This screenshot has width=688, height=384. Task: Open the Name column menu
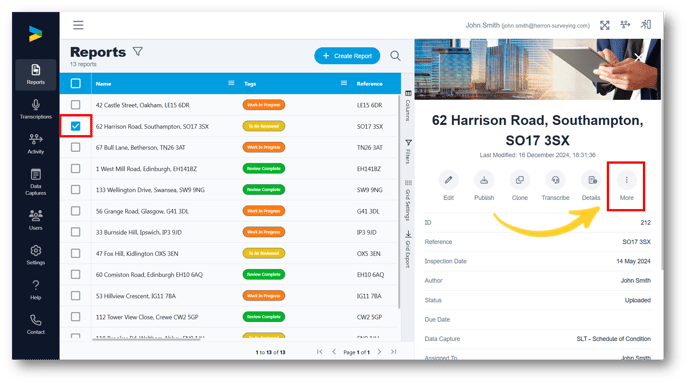231,83
